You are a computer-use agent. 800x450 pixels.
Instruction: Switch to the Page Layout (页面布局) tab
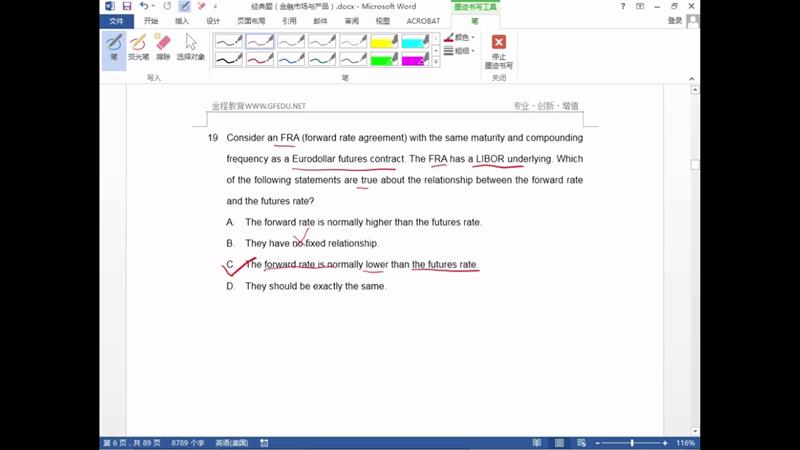click(x=251, y=21)
